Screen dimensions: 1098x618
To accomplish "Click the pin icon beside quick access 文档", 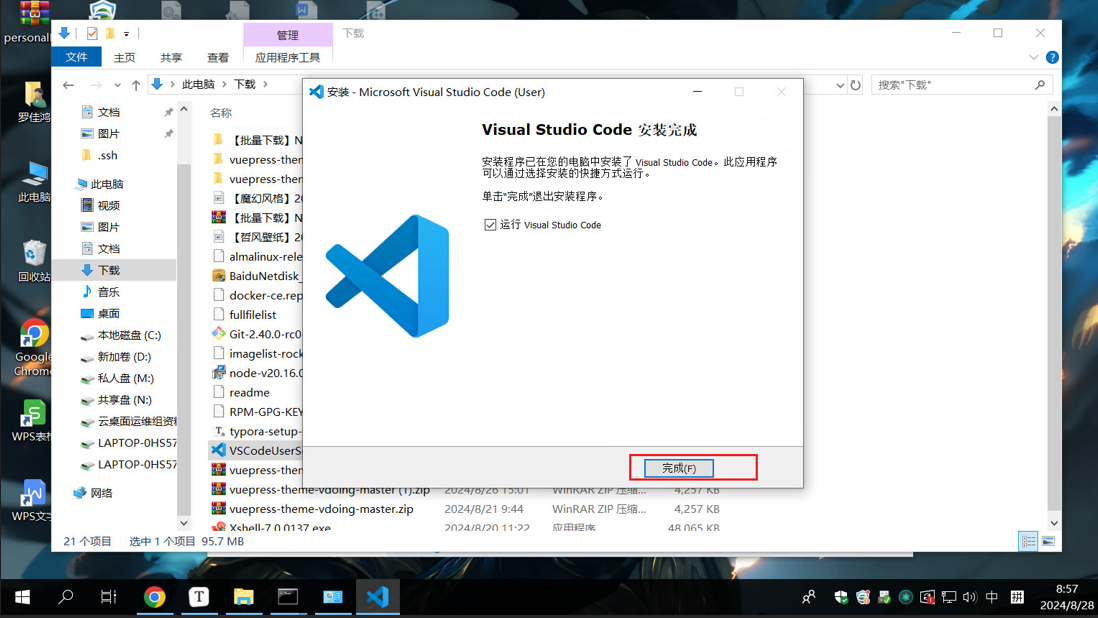I will click(x=169, y=112).
